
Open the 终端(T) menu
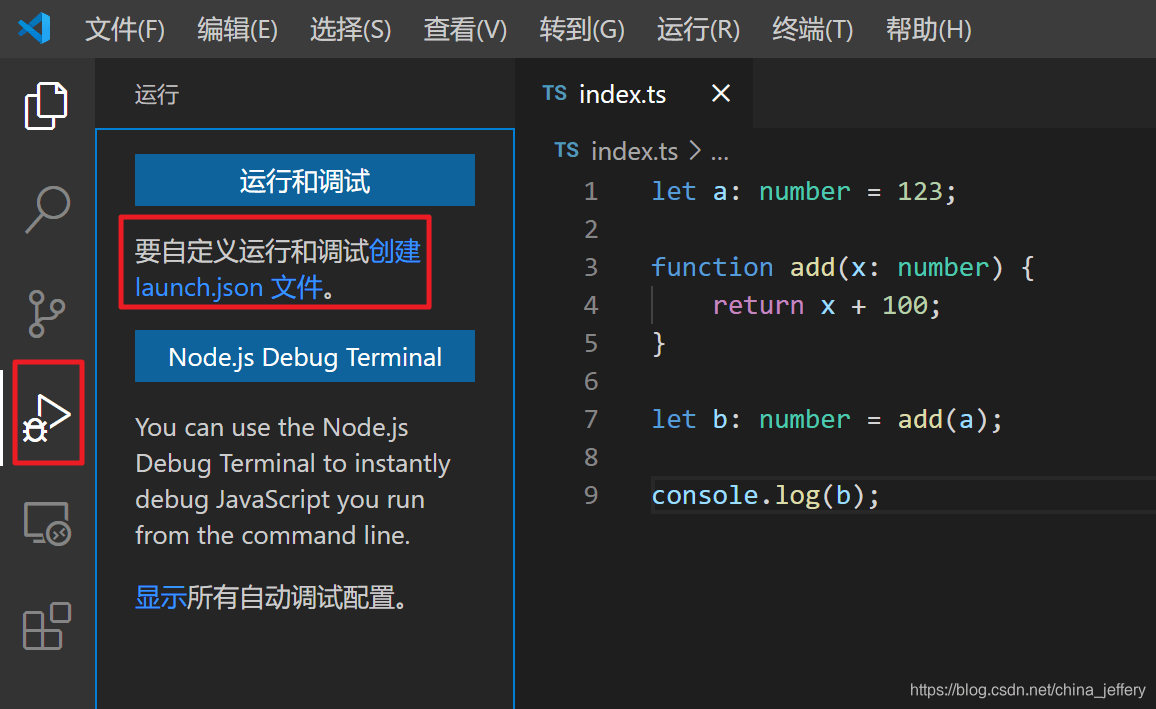pos(812,30)
